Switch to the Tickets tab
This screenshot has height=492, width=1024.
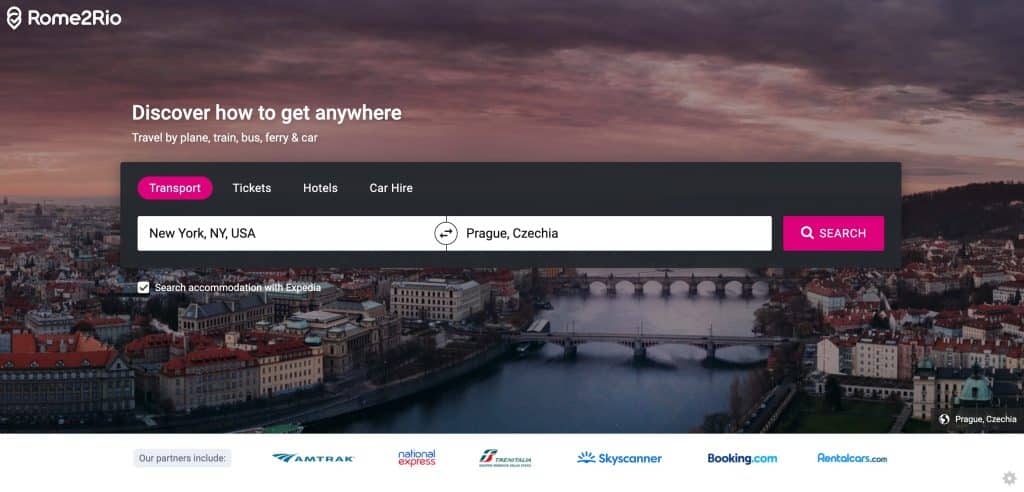click(251, 188)
